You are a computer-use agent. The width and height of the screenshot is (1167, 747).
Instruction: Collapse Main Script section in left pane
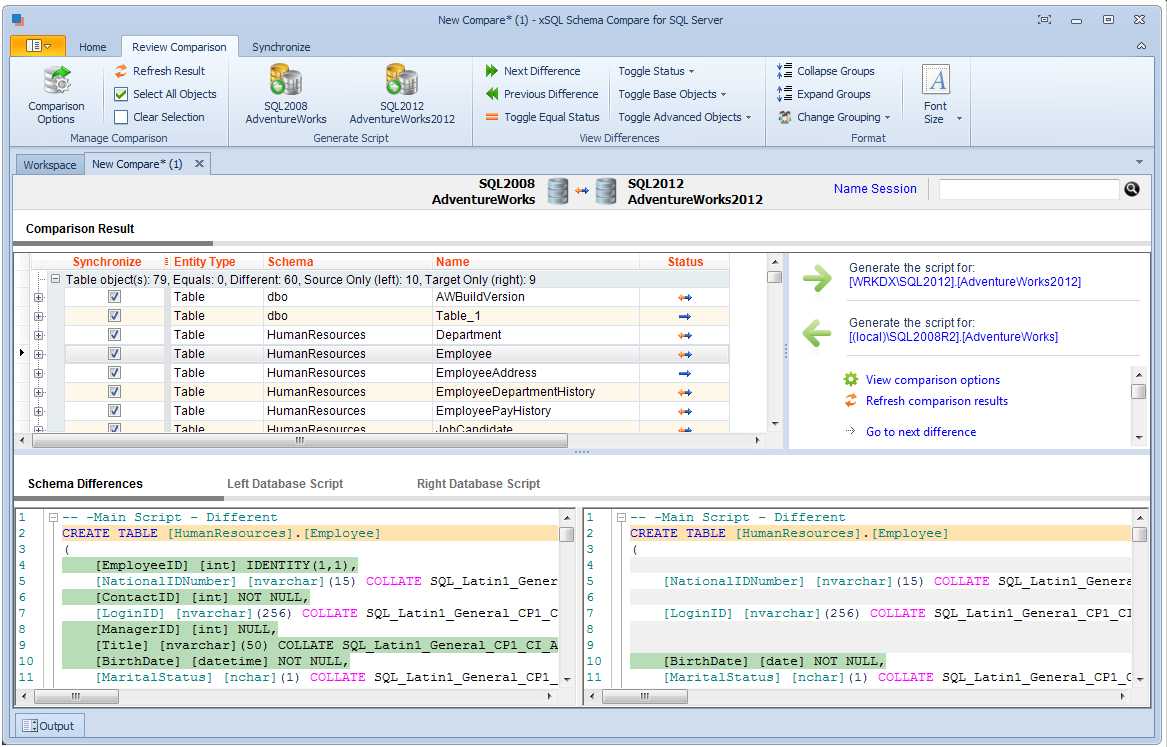(x=54, y=517)
